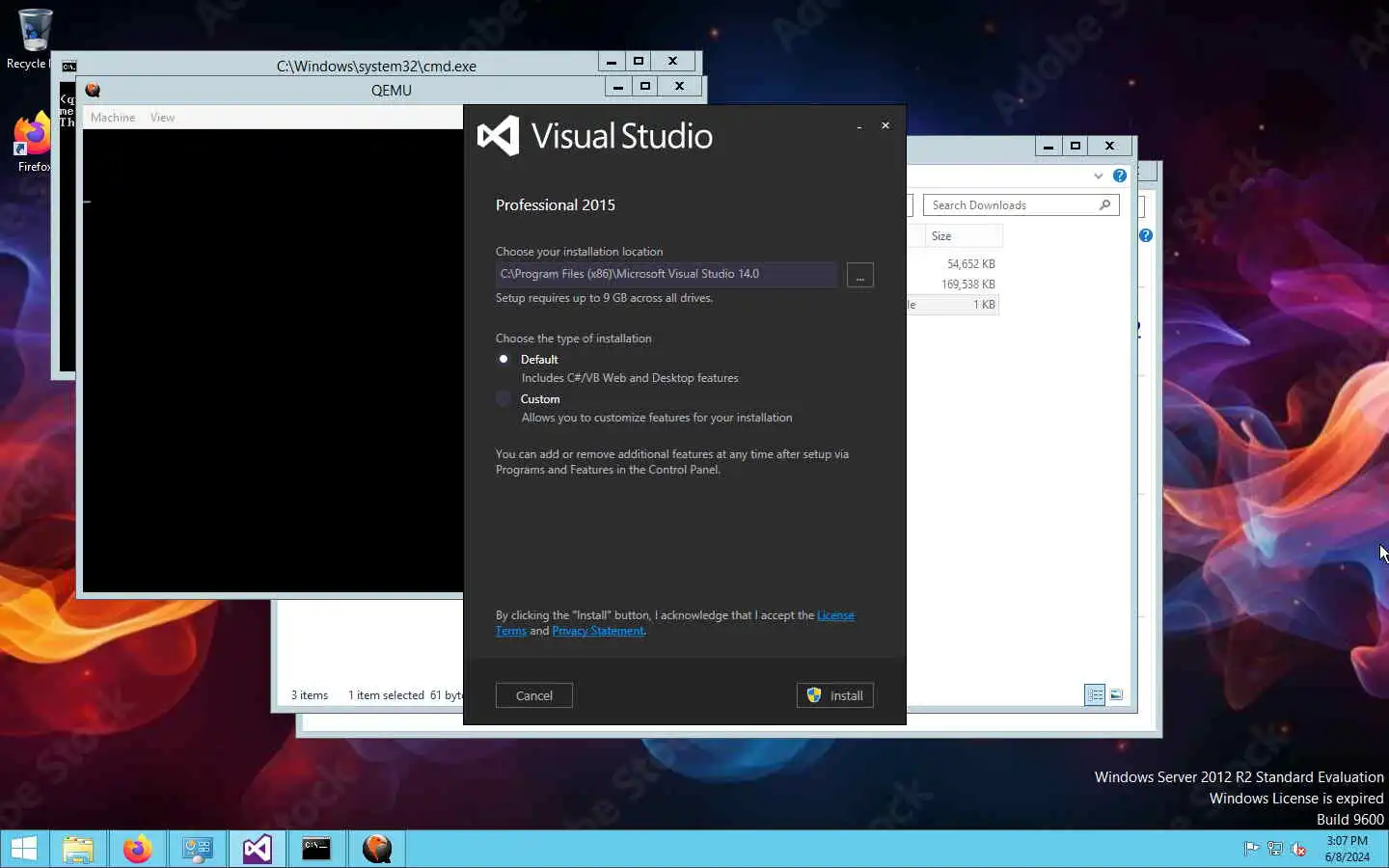Open Server Manager from taskbar
This screenshot has width=1389, height=868.
click(198, 849)
